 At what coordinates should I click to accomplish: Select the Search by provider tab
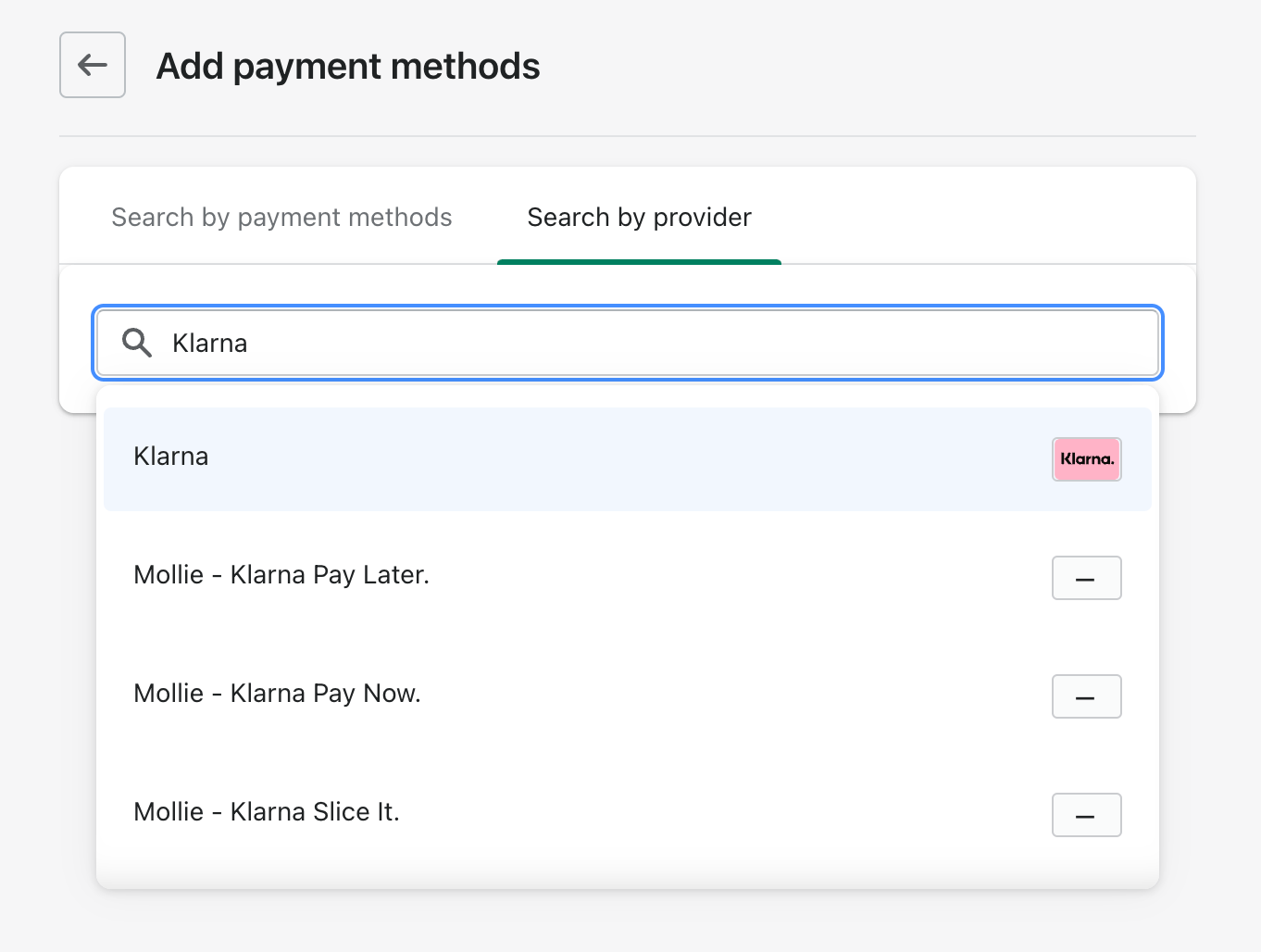[639, 217]
